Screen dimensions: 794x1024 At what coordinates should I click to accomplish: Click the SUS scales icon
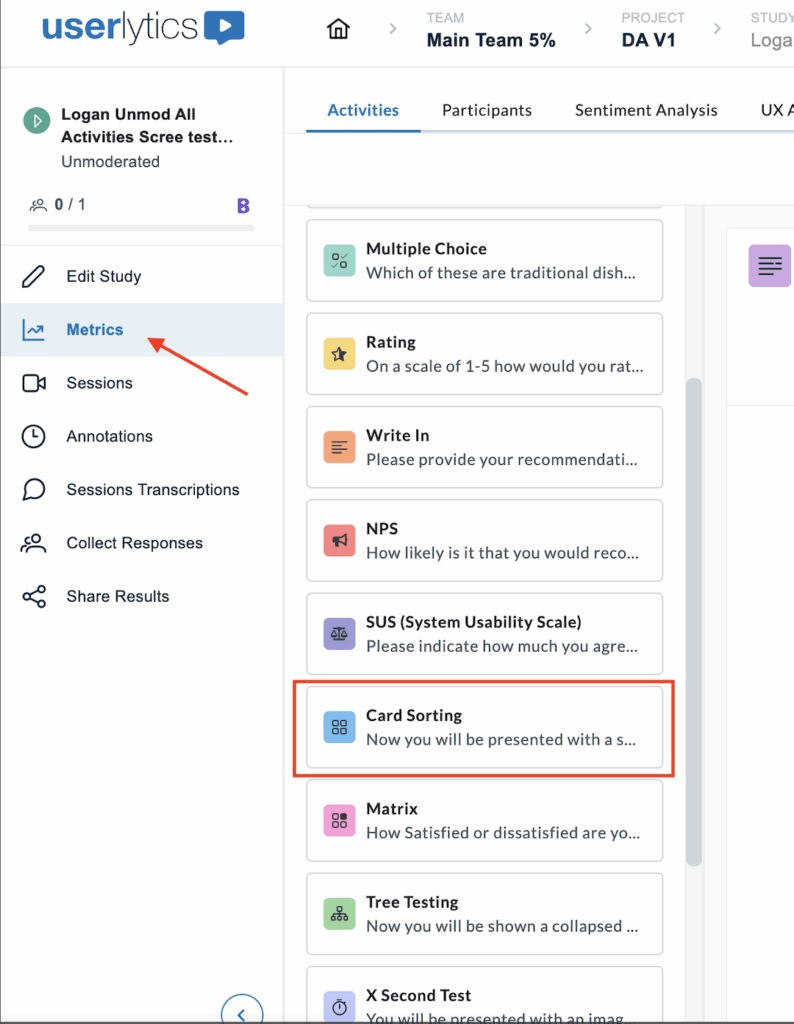(x=340, y=633)
